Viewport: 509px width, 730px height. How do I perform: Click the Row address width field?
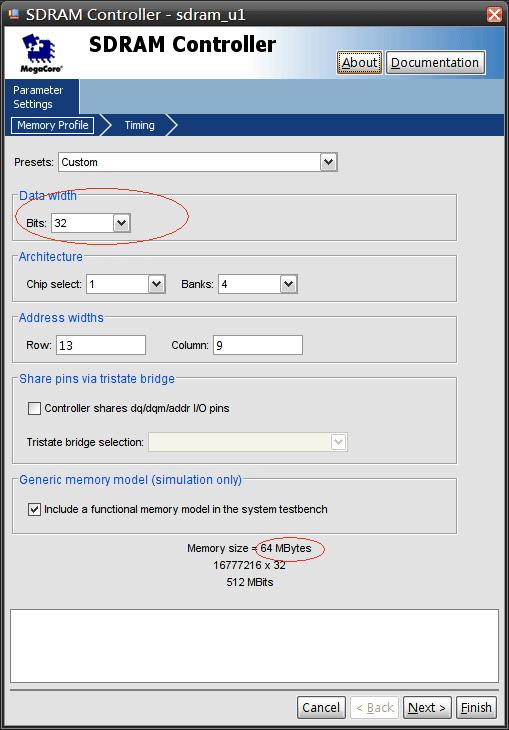point(101,345)
